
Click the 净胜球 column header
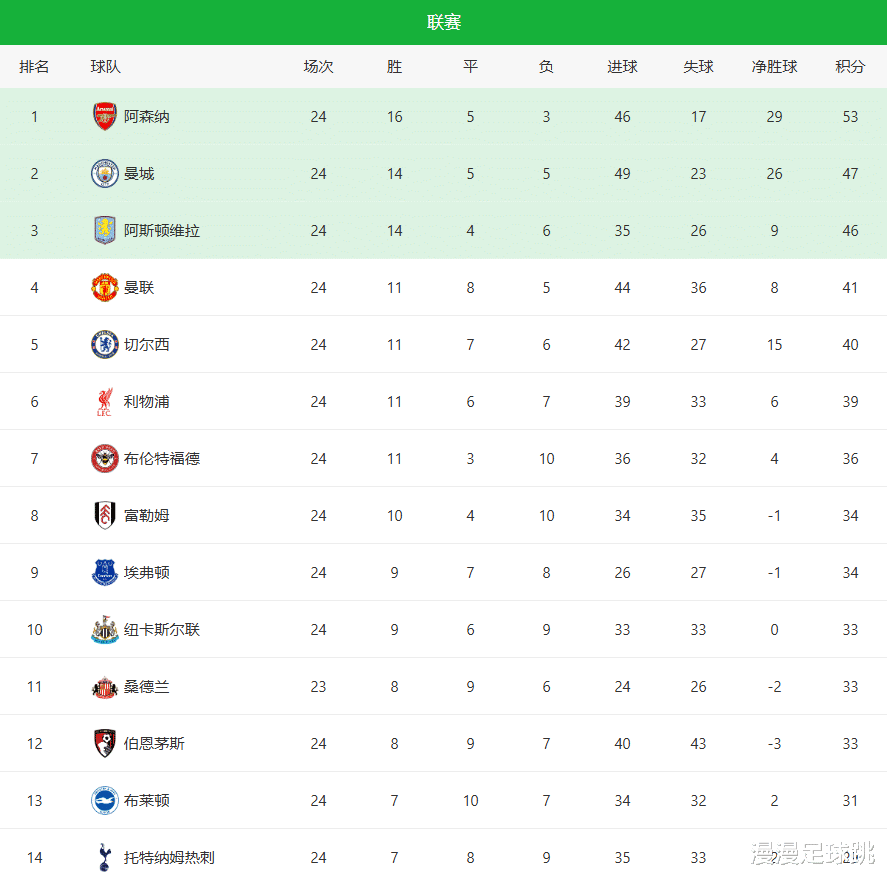(x=774, y=67)
